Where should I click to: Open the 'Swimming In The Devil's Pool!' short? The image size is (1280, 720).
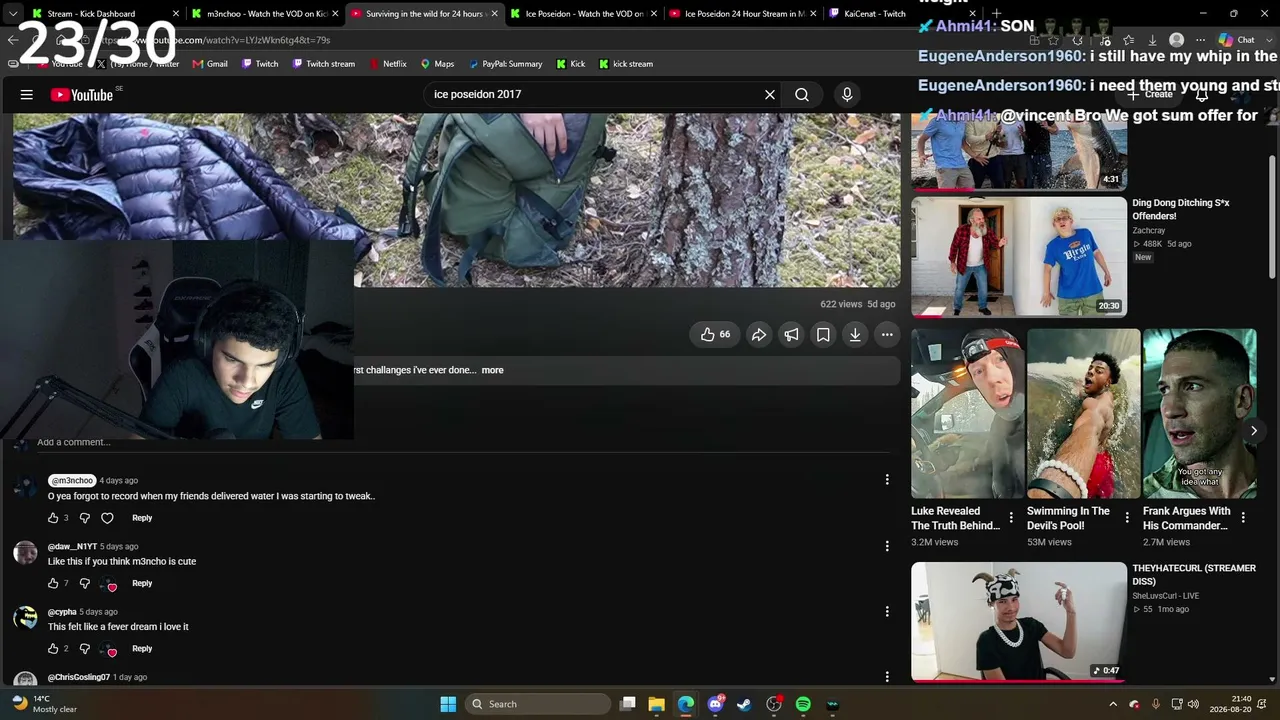click(x=1083, y=414)
